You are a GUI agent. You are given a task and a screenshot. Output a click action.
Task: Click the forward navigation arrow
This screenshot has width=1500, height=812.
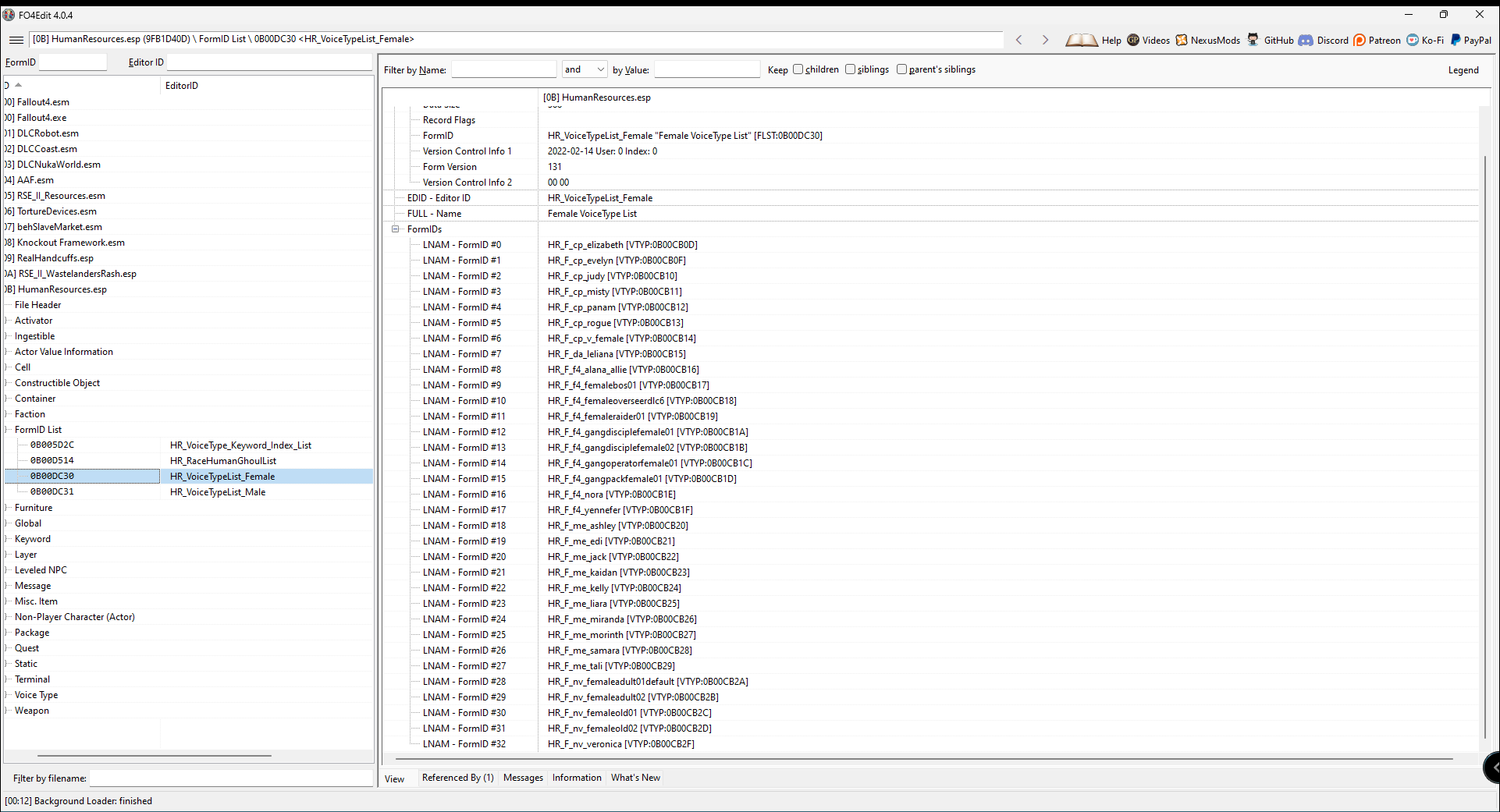click(1045, 40)
